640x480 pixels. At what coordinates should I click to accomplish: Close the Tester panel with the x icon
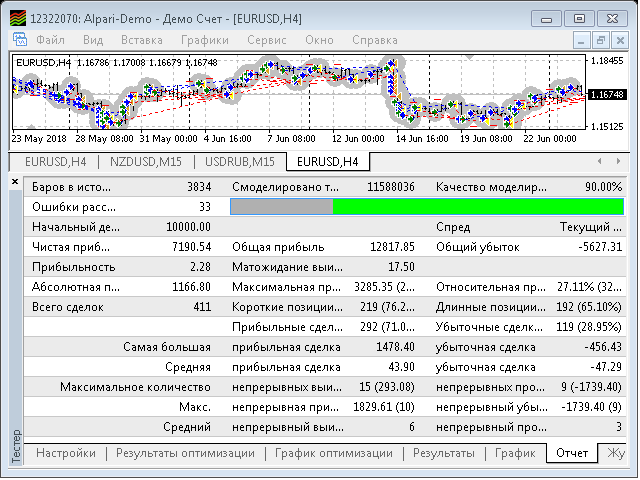coord(15,181)
